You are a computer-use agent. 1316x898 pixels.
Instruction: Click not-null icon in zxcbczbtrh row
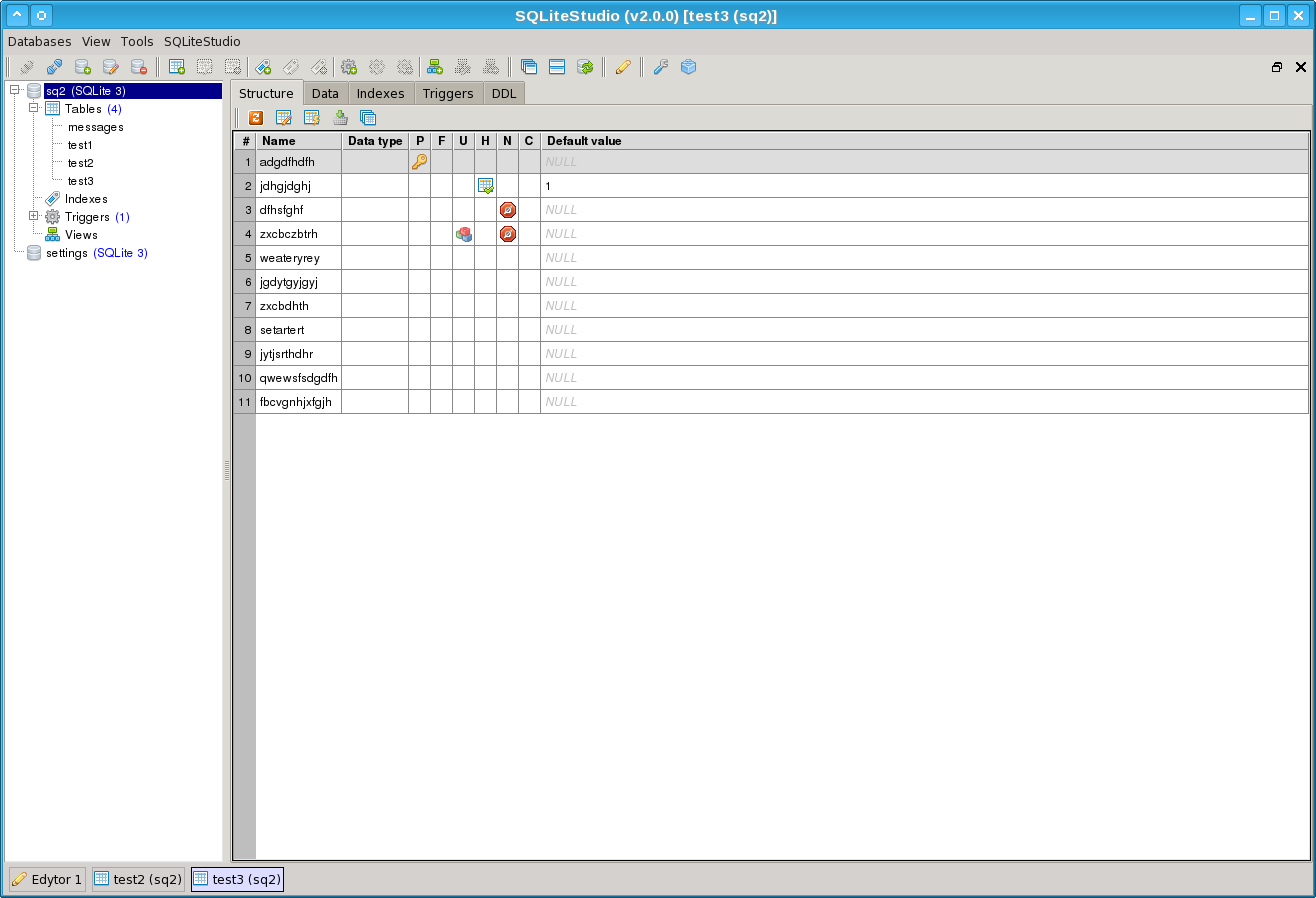(x=508, y=233)
